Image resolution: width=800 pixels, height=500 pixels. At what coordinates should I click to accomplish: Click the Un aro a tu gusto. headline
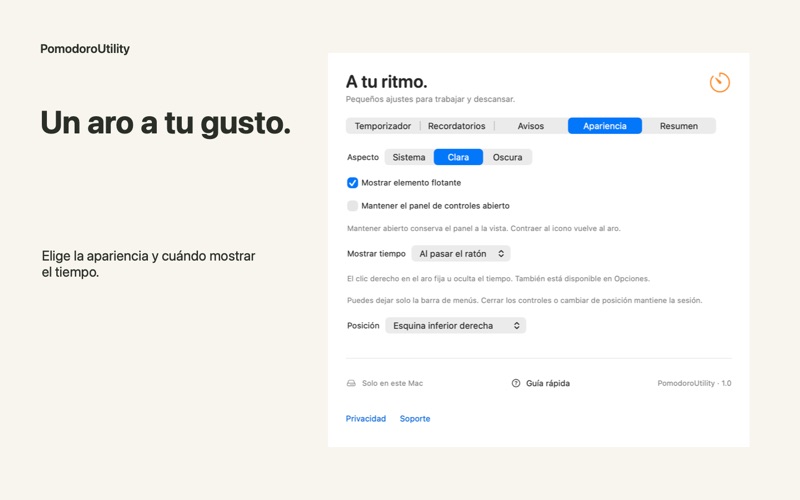tap(165, 123)
